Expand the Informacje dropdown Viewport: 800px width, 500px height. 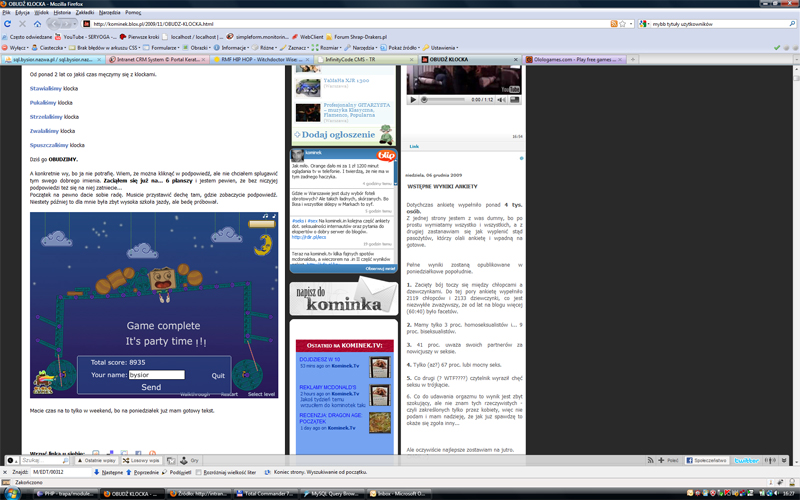[x=231, y=48]
